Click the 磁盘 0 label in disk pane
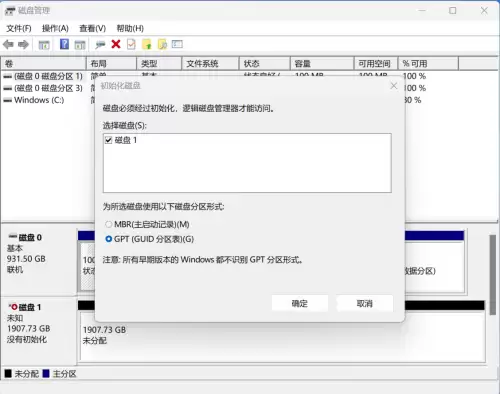500x394 pixels. 30,237
